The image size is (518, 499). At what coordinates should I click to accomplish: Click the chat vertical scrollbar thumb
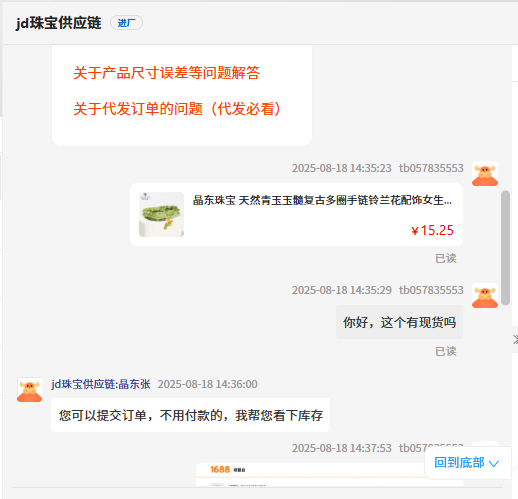505,248
